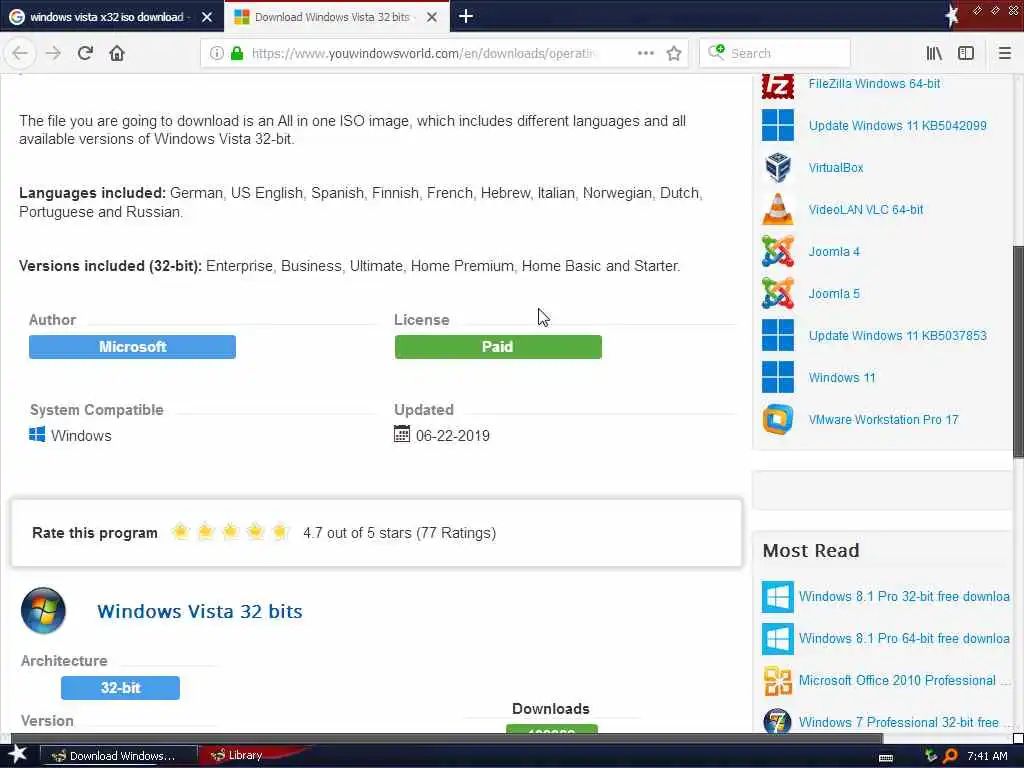Viewport: 1024px width, 768px height.
Task: Go back to the previous page
Action: (x=20, y=53)
